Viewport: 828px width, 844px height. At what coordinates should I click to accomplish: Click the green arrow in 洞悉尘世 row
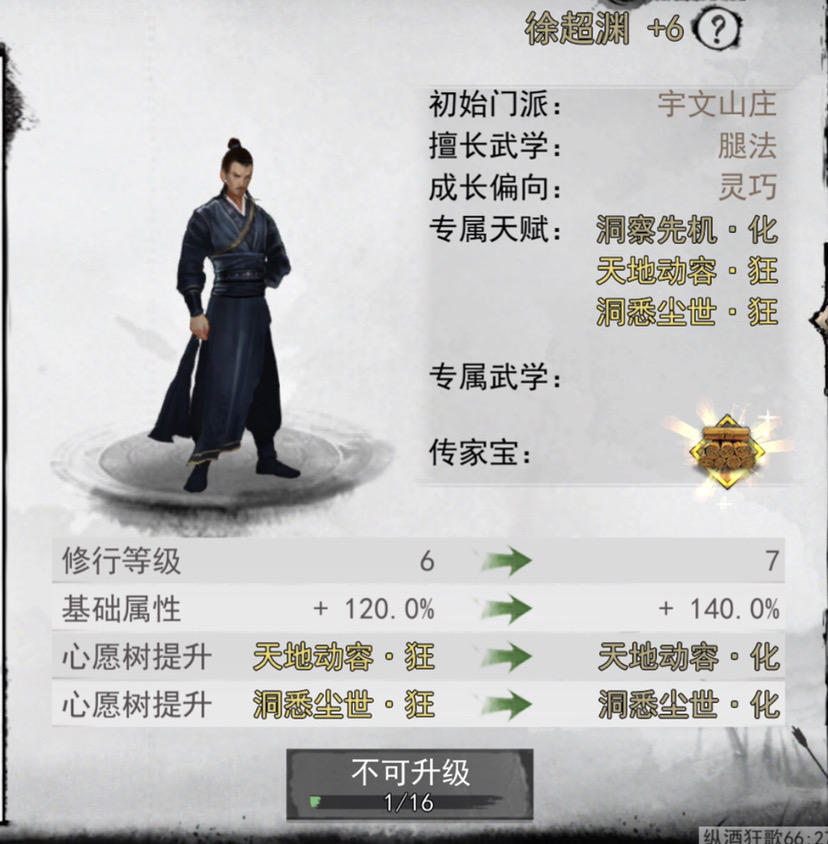pos(506,704)
